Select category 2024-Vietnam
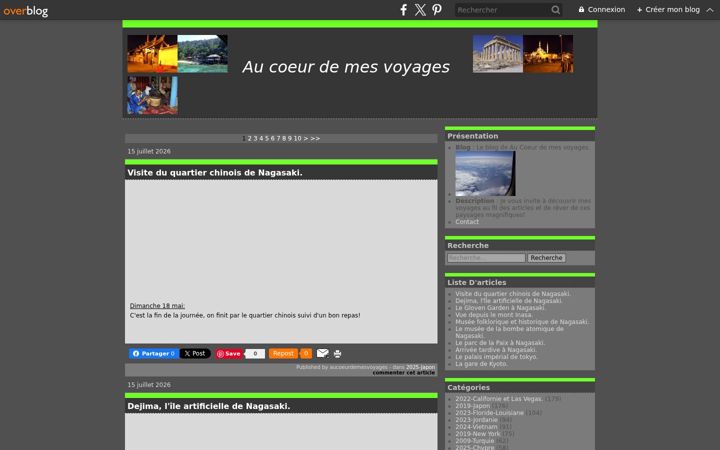 pos(476,427)
